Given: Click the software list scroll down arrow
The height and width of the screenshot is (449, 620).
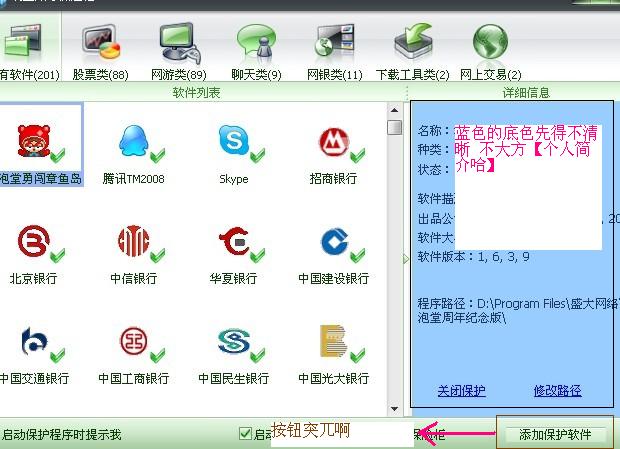Looking at the screenshot, I should pos(394,409).
